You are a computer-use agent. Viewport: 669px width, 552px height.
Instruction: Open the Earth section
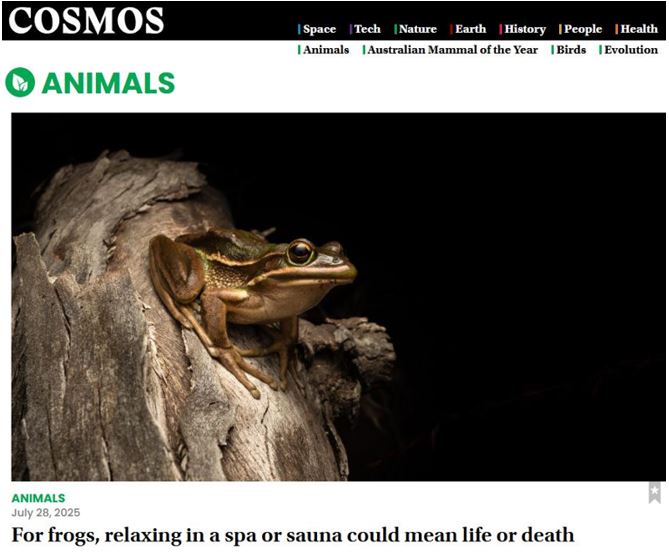[468, 29]
